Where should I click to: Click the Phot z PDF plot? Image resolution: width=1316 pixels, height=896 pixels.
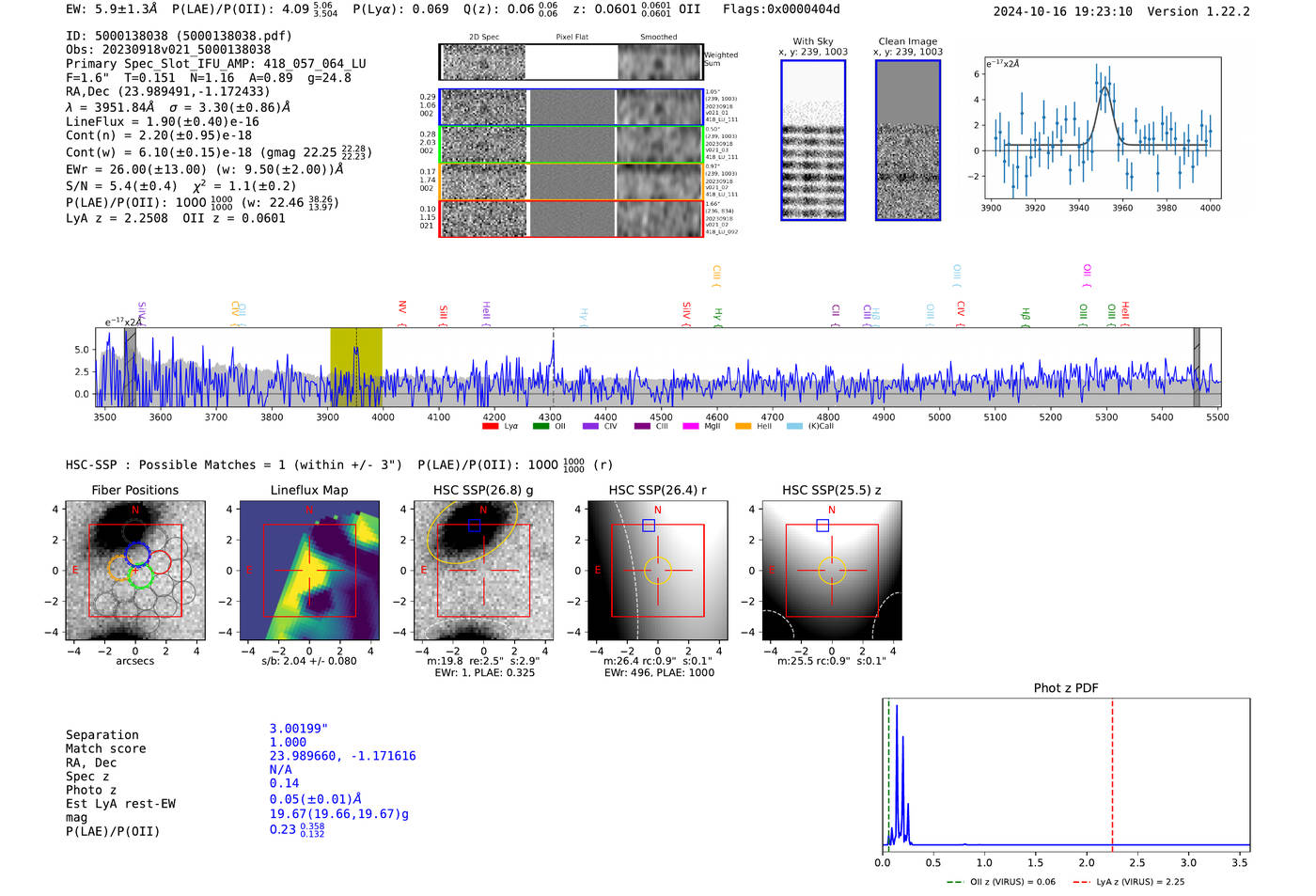coord(1066,775)
